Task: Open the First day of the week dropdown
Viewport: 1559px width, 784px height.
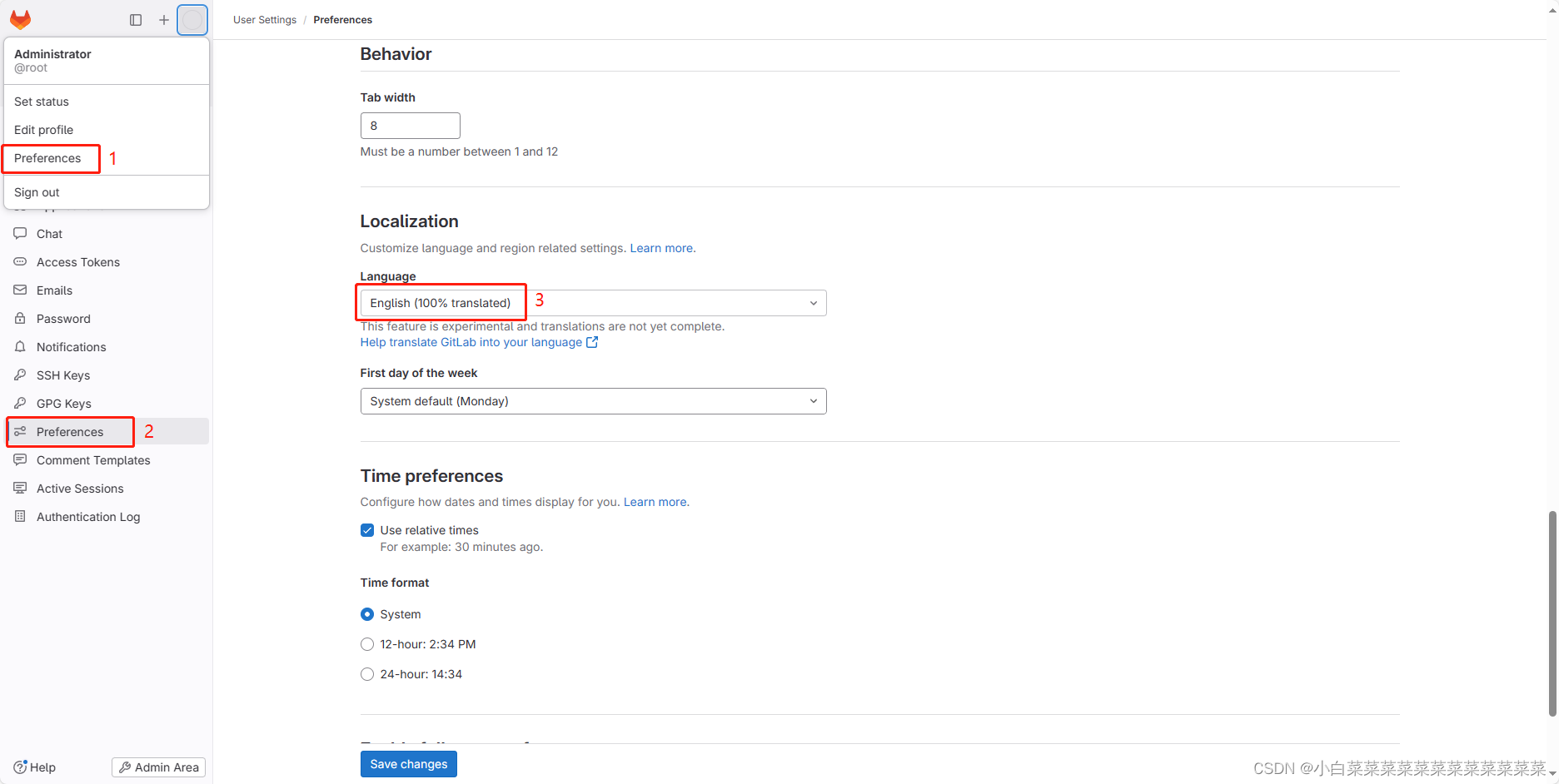Action: pos(593,401)
